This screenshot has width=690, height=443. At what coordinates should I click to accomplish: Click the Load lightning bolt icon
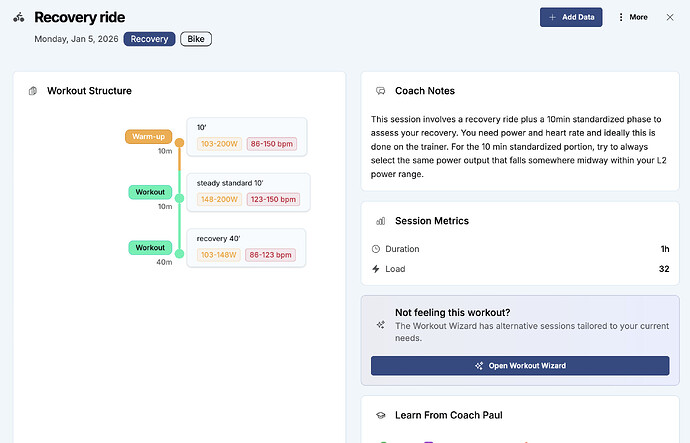coord(376,269)
